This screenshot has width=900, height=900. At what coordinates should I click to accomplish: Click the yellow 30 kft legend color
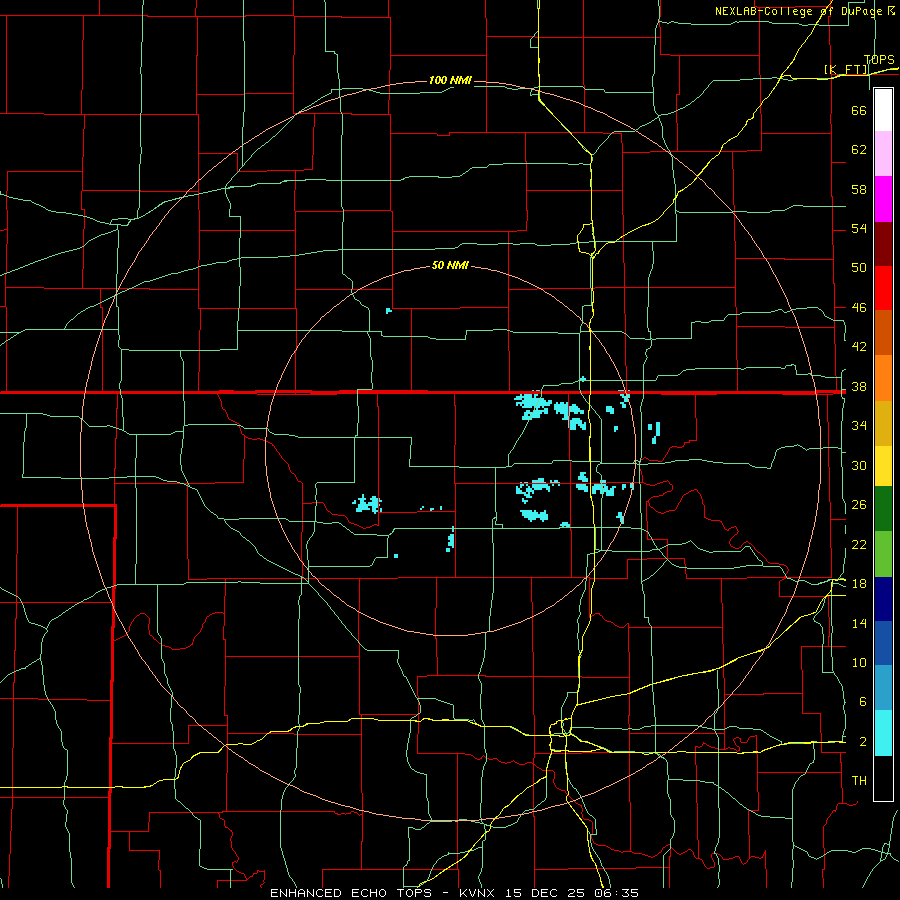point(883,466)
